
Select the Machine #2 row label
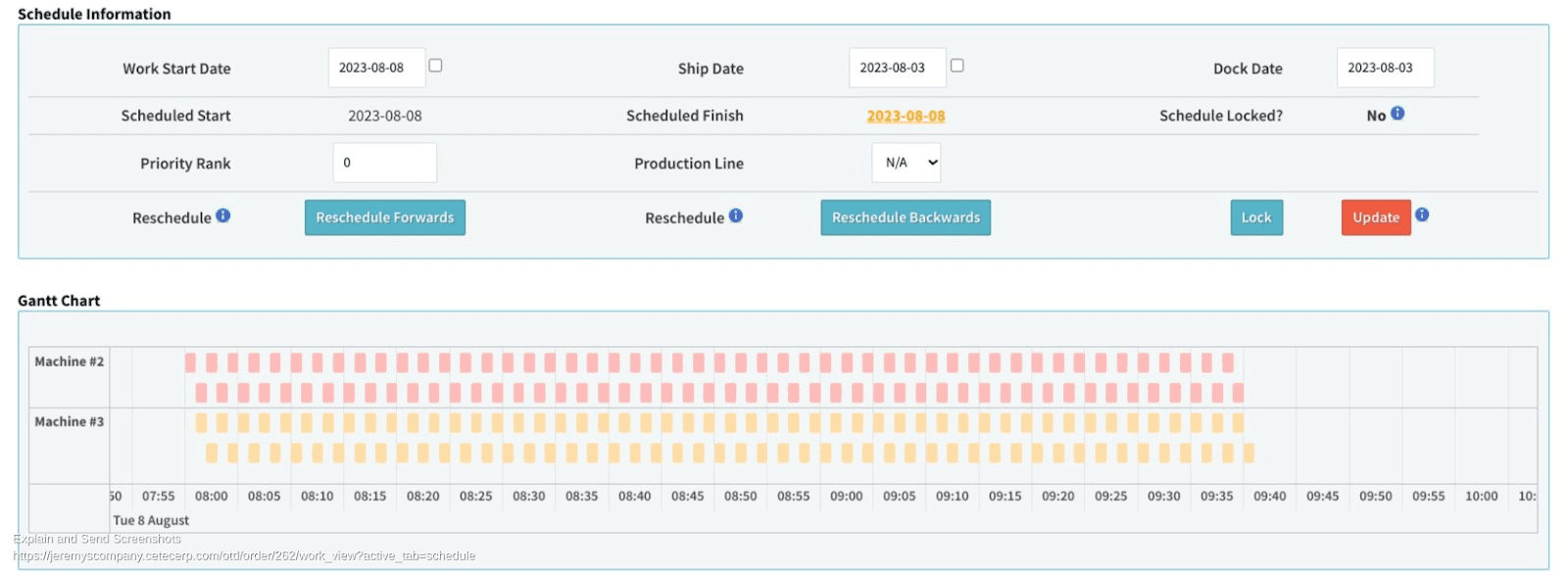coord(69,361)
